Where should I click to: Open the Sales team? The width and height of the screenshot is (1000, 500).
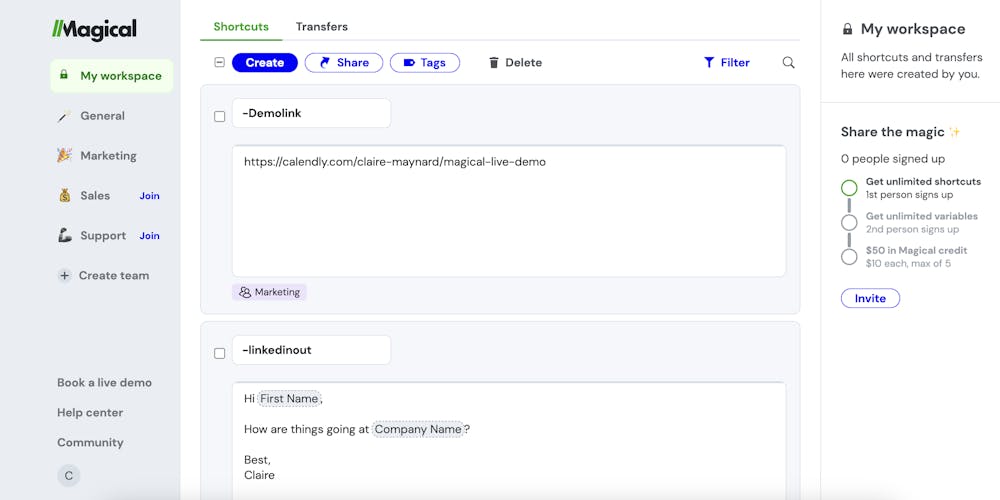(94, 196)
